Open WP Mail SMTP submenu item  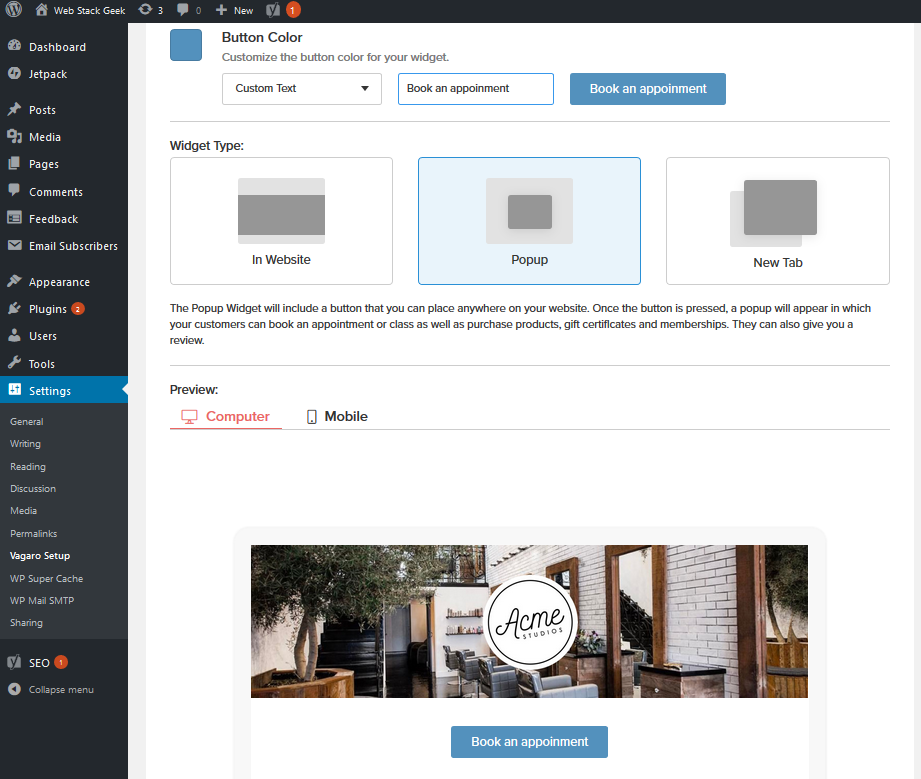[42, 600]
